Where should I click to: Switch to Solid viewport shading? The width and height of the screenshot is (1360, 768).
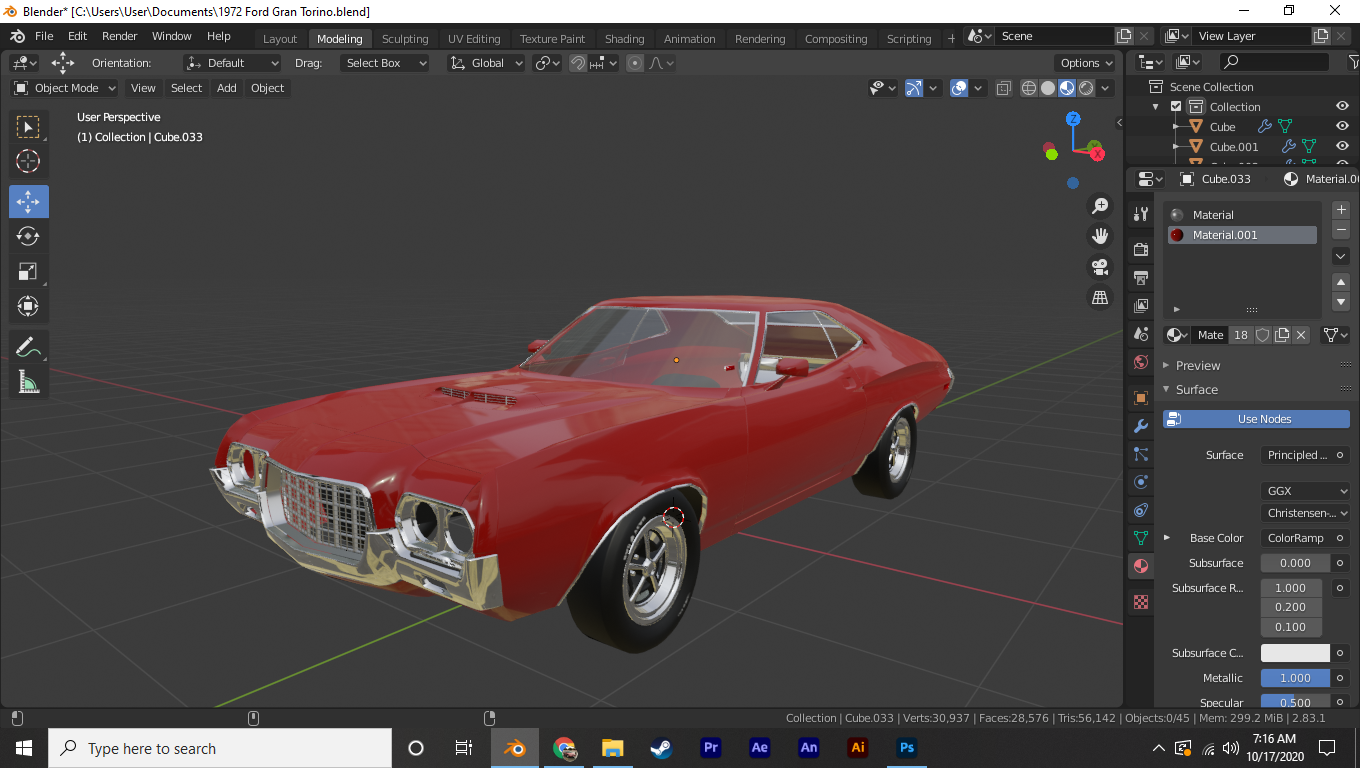(x=1048, y=88)
